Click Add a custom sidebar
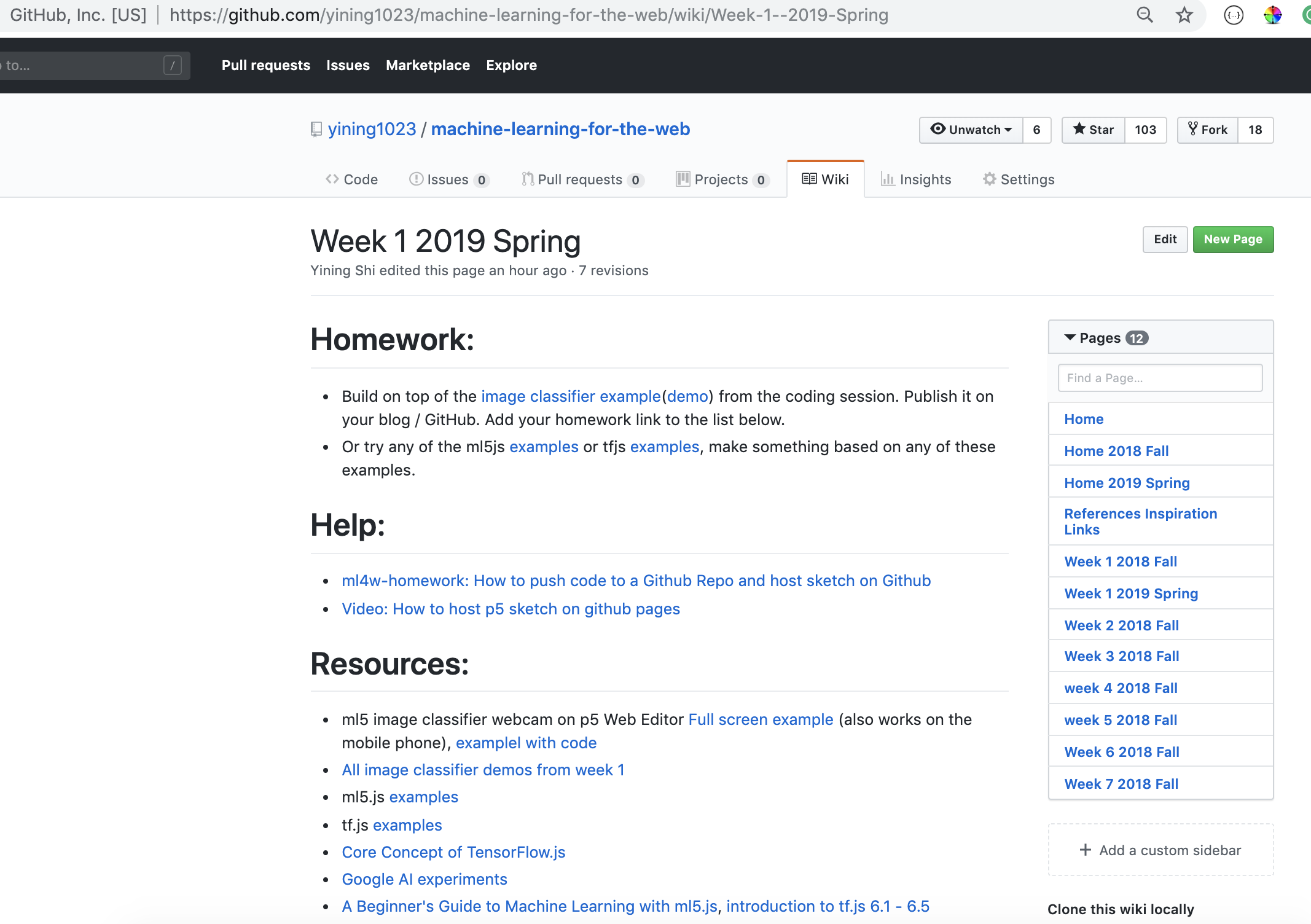 tap(1160, 850)
